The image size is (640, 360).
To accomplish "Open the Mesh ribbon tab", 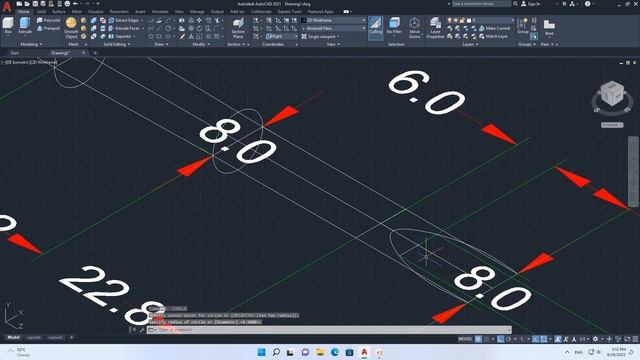I will pos(77,12).
